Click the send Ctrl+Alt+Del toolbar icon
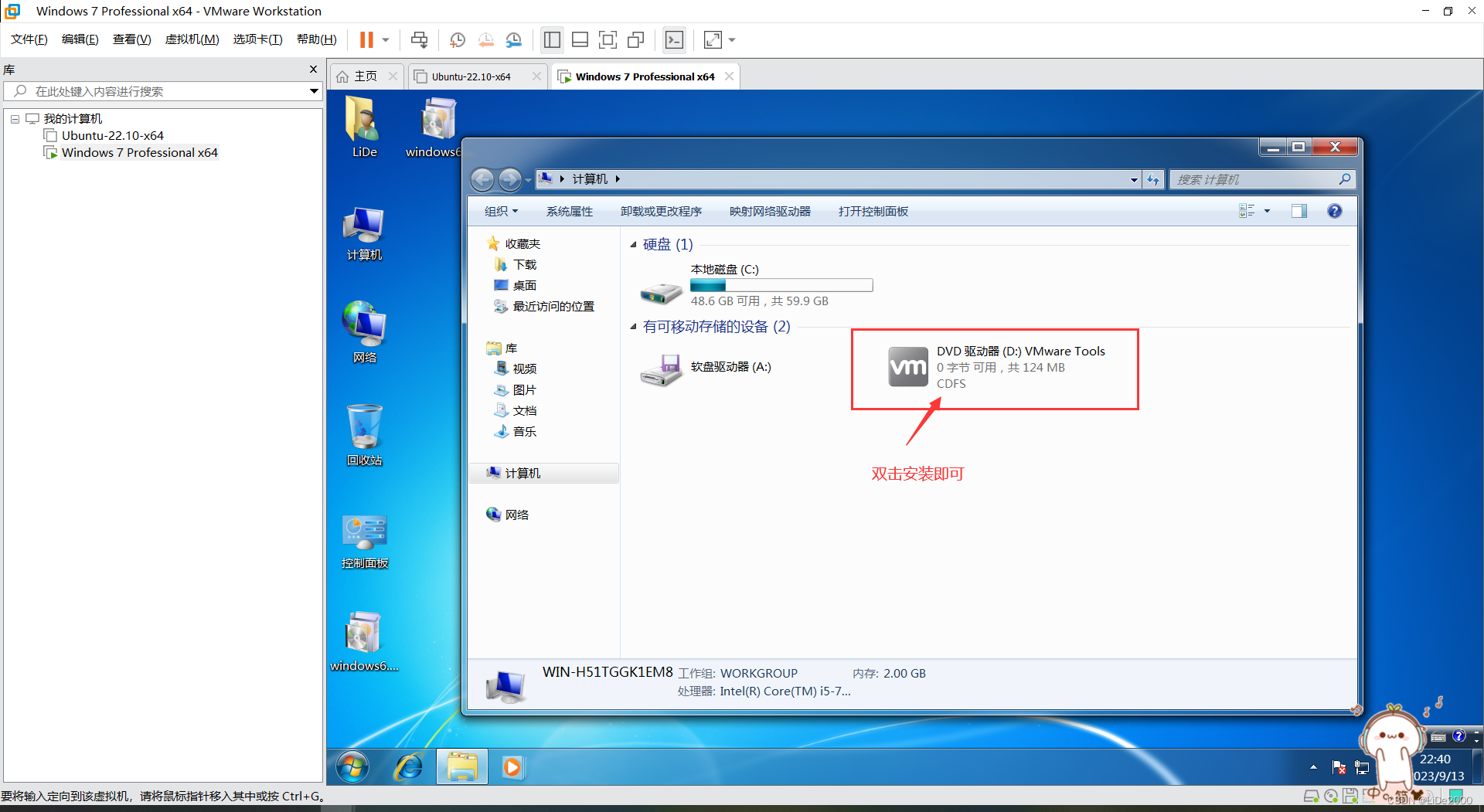Viewport: 1484px width, 812px height. tap(419, 39)
